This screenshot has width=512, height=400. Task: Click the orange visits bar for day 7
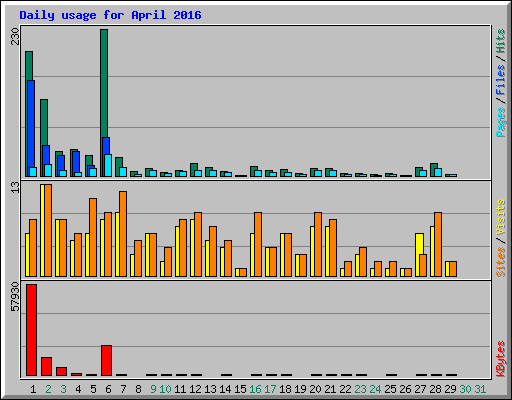click(x=123, y=234)
